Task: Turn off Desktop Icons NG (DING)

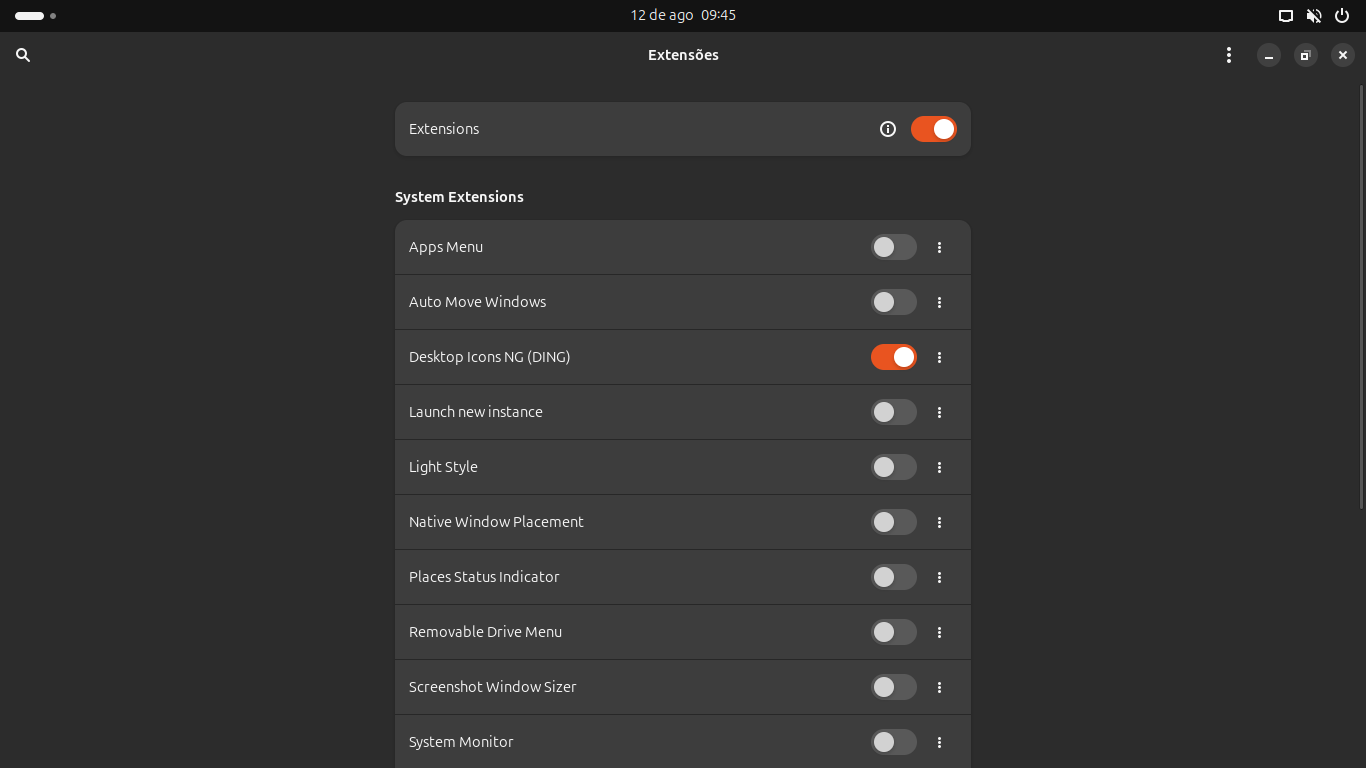Action: click(893, 357)
